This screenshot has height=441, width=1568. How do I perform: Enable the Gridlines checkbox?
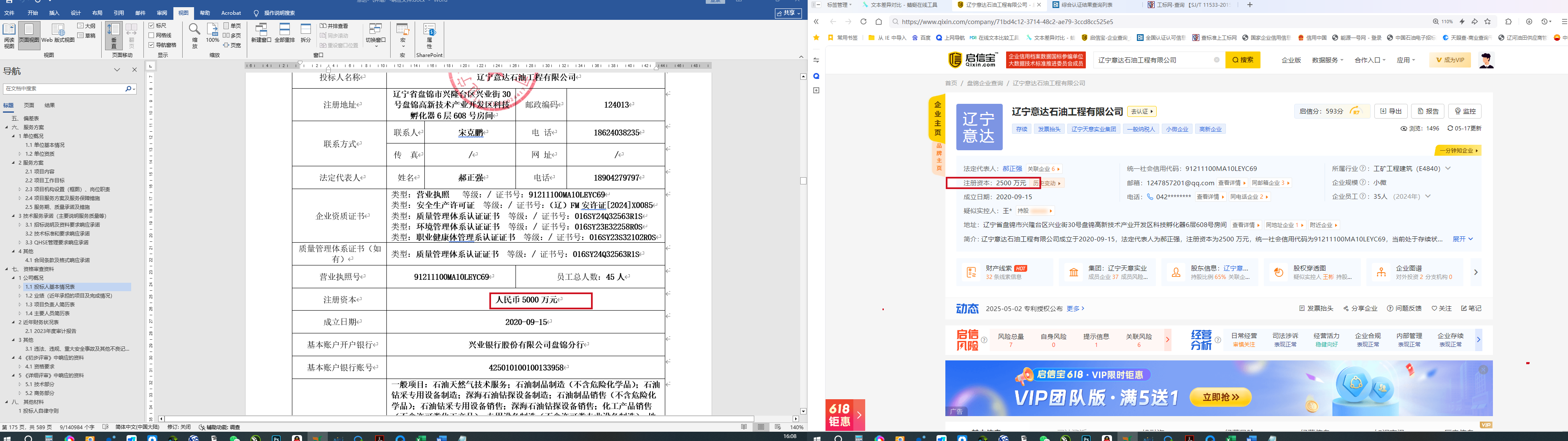(161, 35)
